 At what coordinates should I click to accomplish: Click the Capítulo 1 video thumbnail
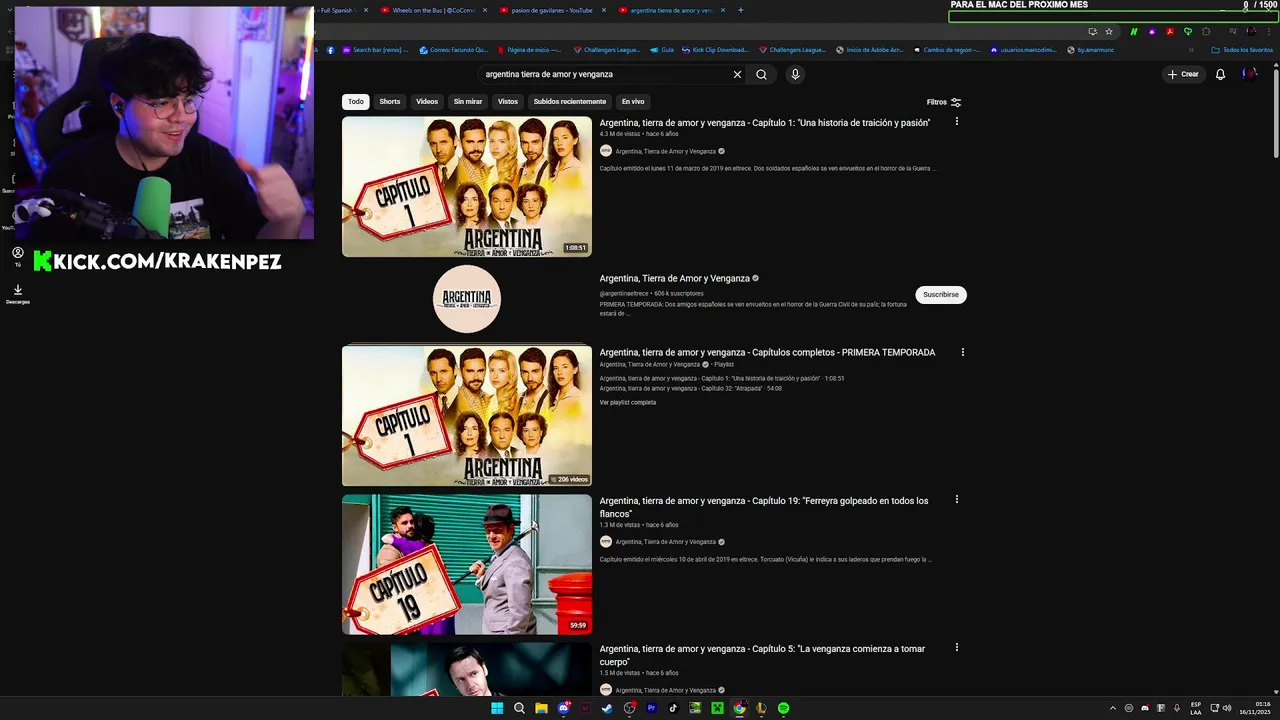[467, 187]
